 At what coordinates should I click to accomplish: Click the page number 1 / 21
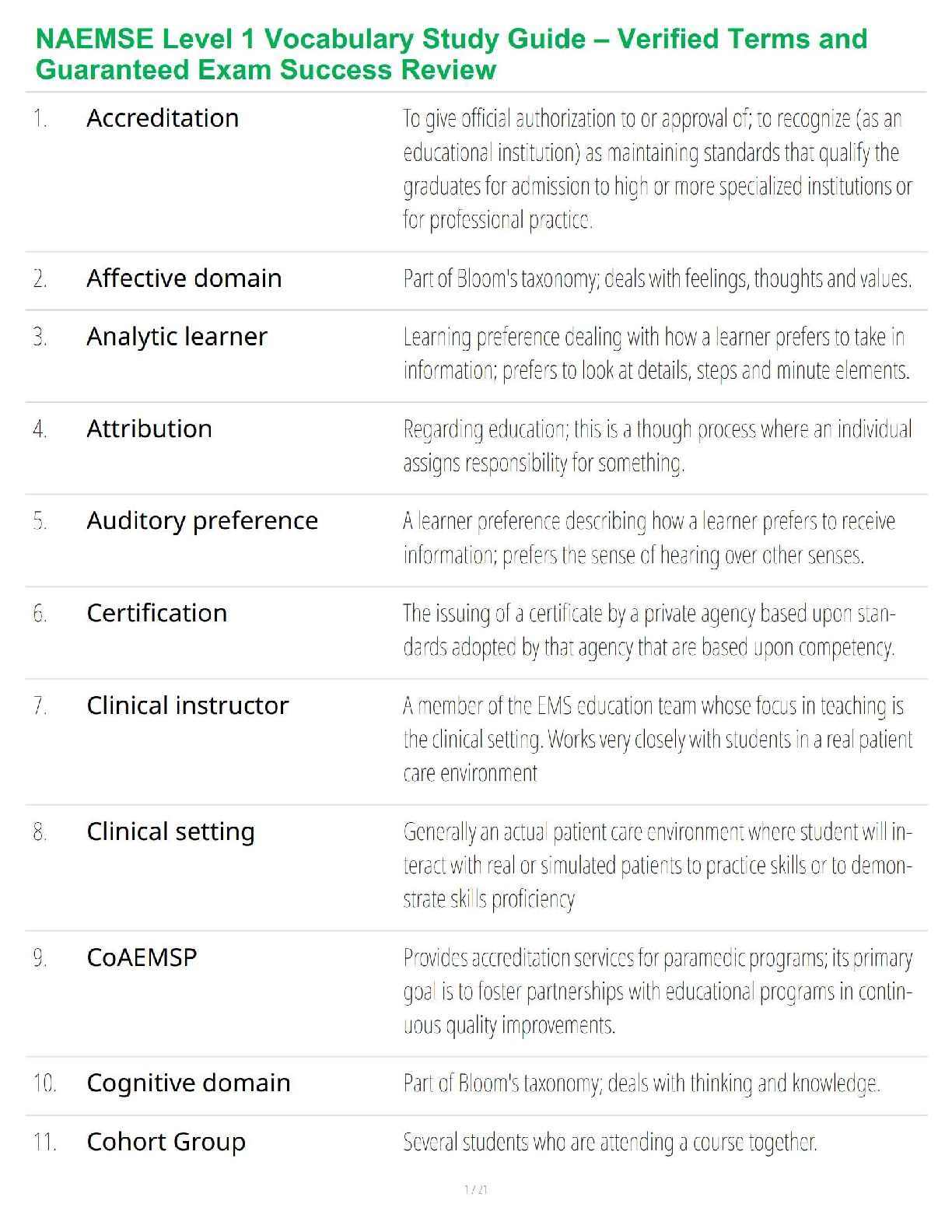tap(476, 1189)
